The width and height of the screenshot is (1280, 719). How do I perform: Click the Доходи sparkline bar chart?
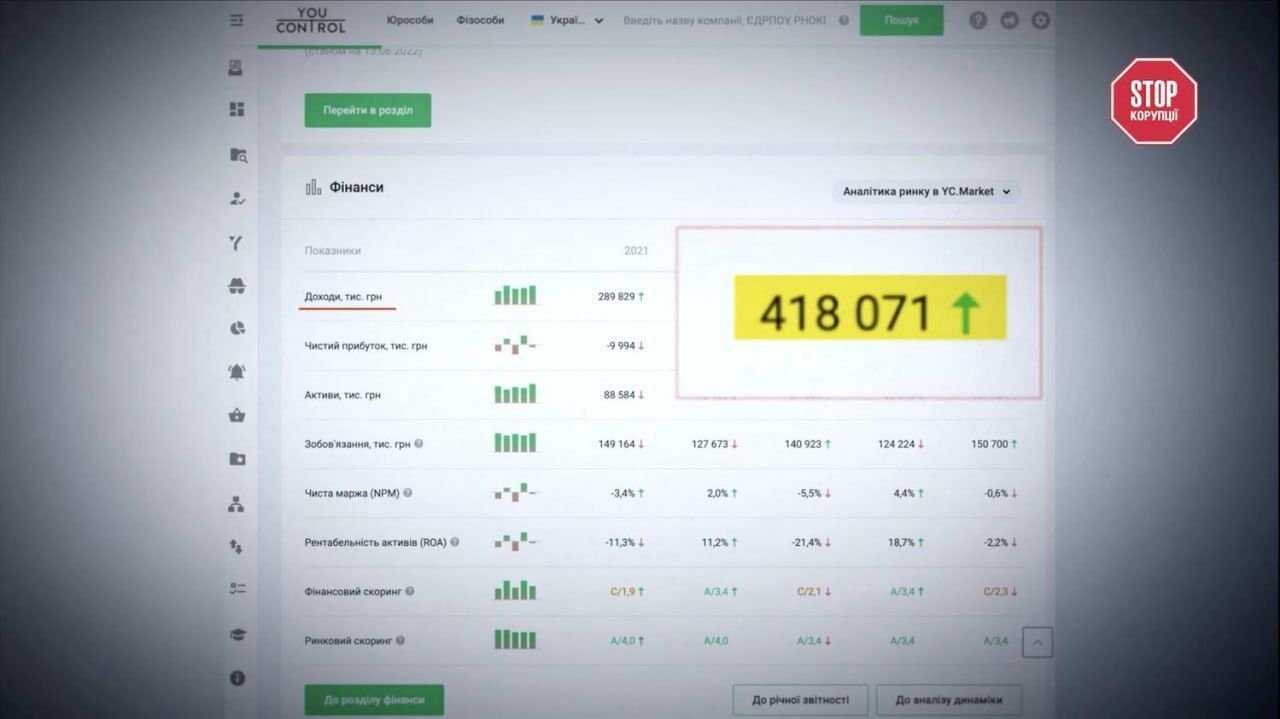pyautogui.click(x=515, y=295)
